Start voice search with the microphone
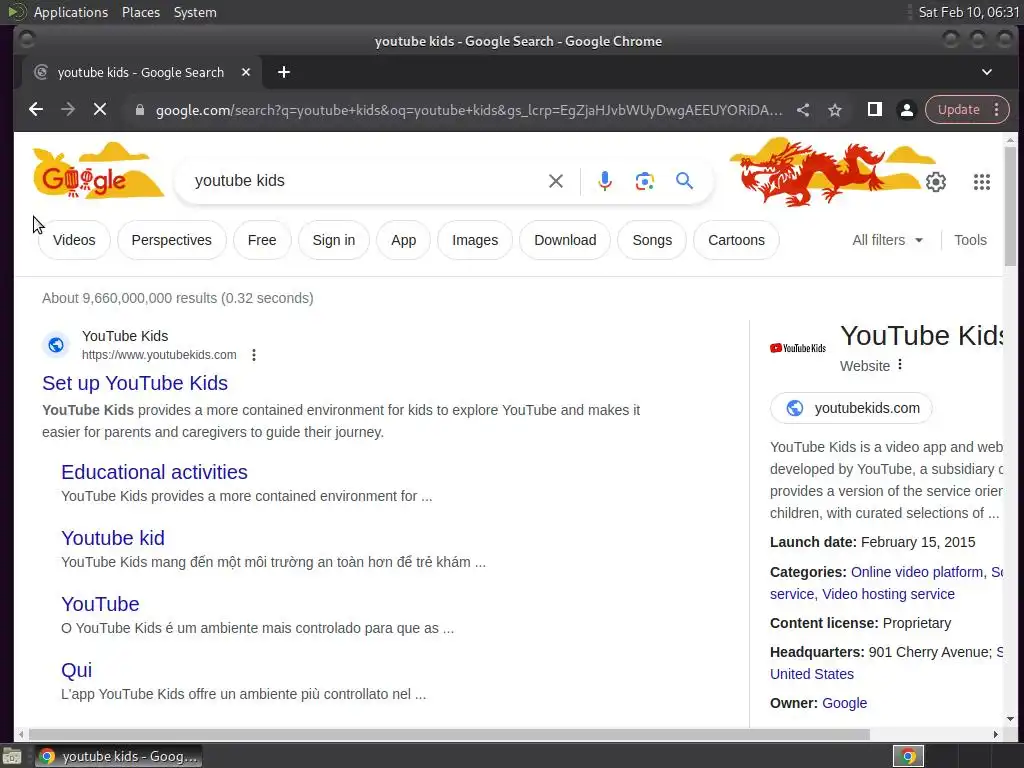This screenshot has height=768, width=1024. point(605,181)
